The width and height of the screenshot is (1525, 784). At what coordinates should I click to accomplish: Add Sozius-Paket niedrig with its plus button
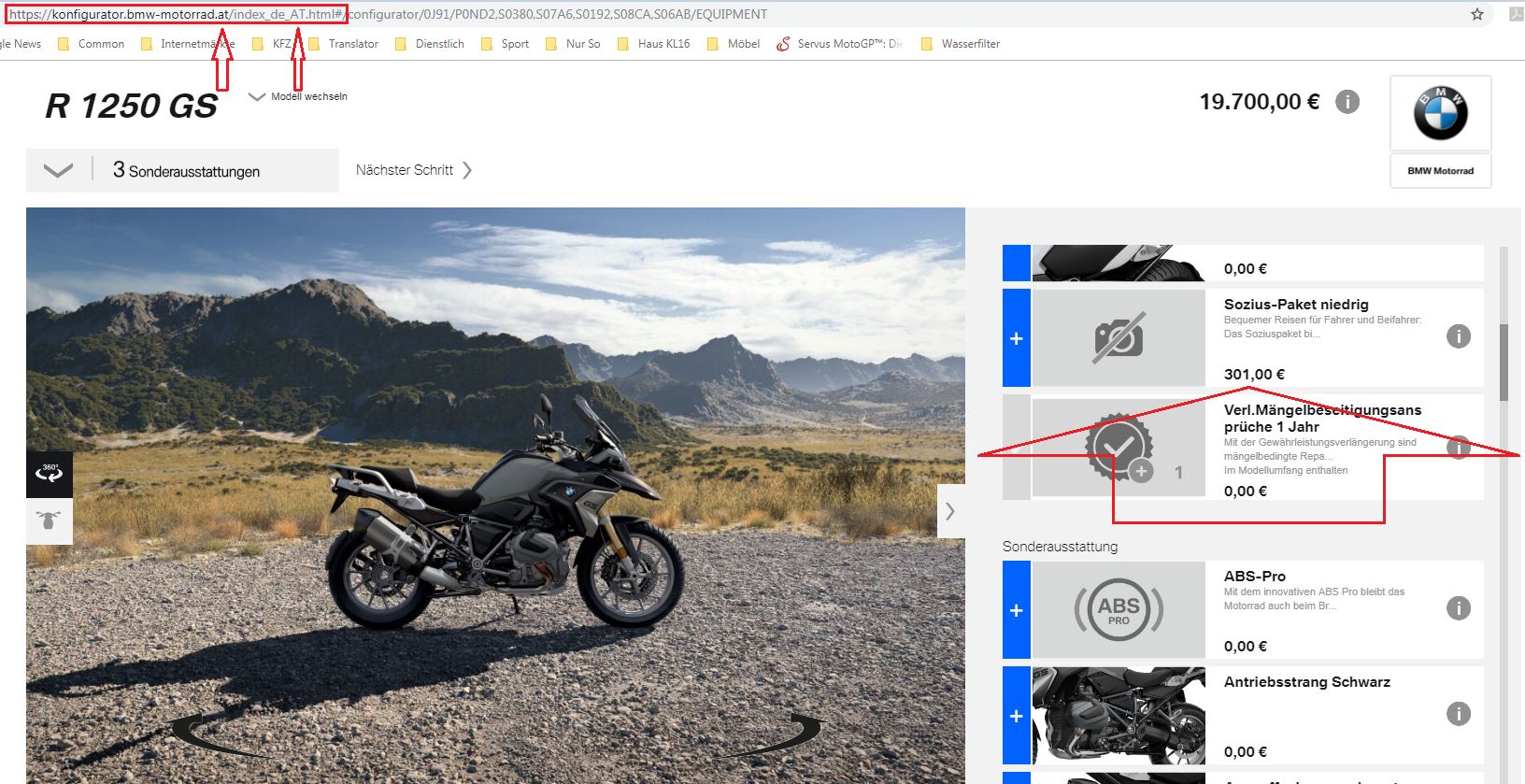pyautogui.click(x=1017, y=338)
